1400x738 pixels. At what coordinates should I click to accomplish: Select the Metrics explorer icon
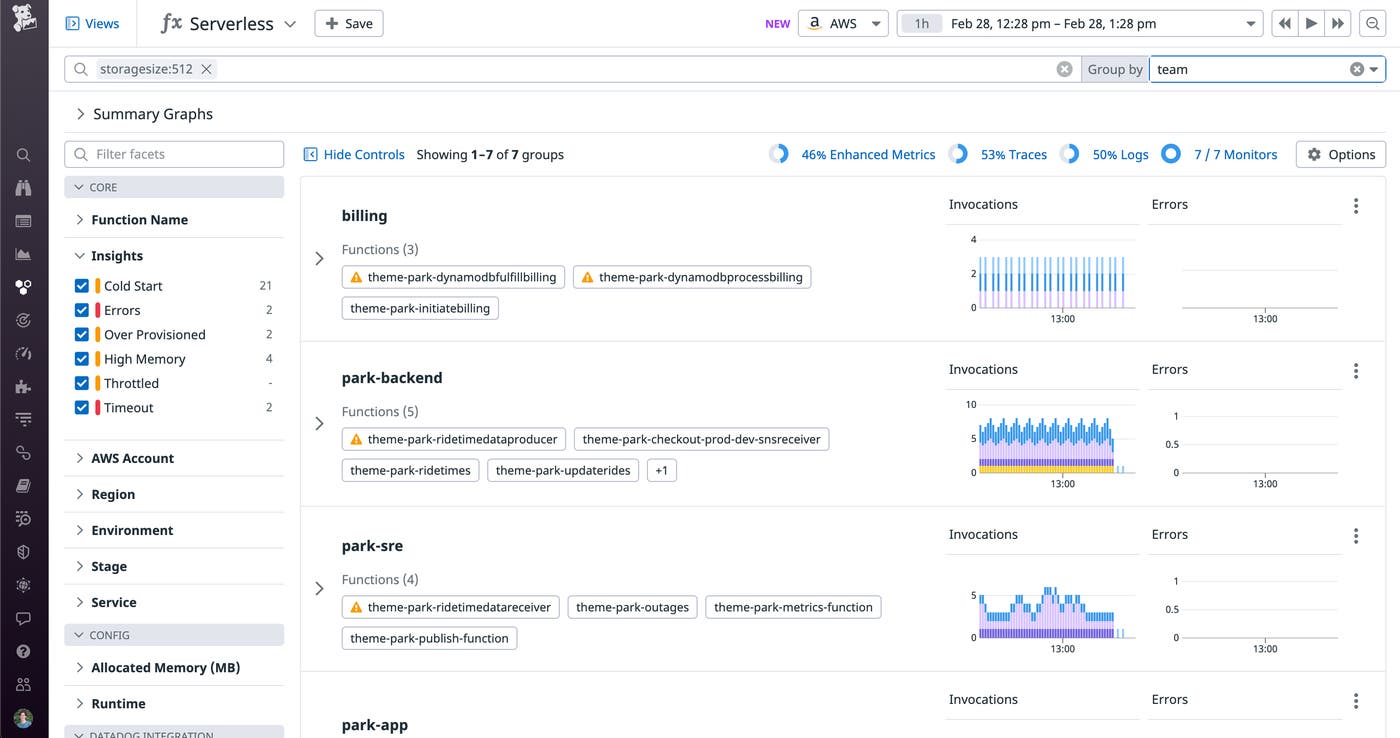(x=22, y=254)
